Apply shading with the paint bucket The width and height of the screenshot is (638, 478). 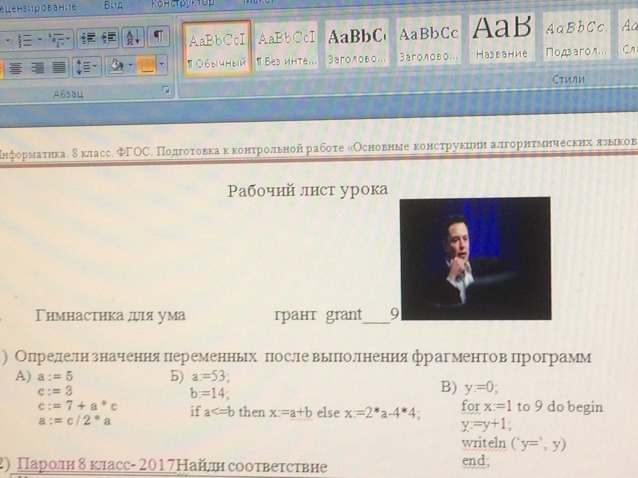tap(116, 65)
